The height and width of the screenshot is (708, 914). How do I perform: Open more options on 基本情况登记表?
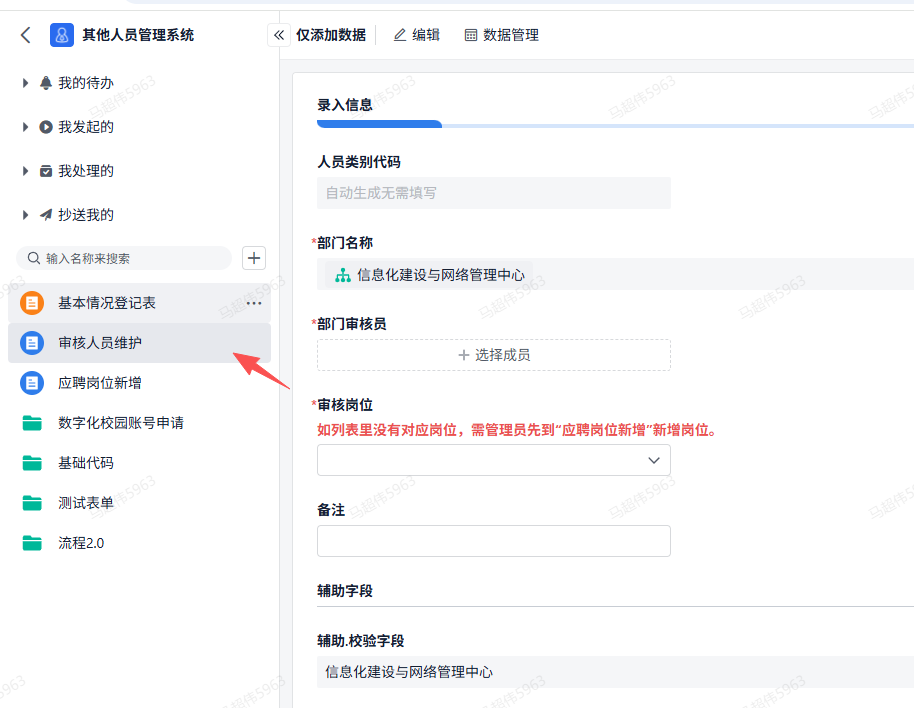253,302
